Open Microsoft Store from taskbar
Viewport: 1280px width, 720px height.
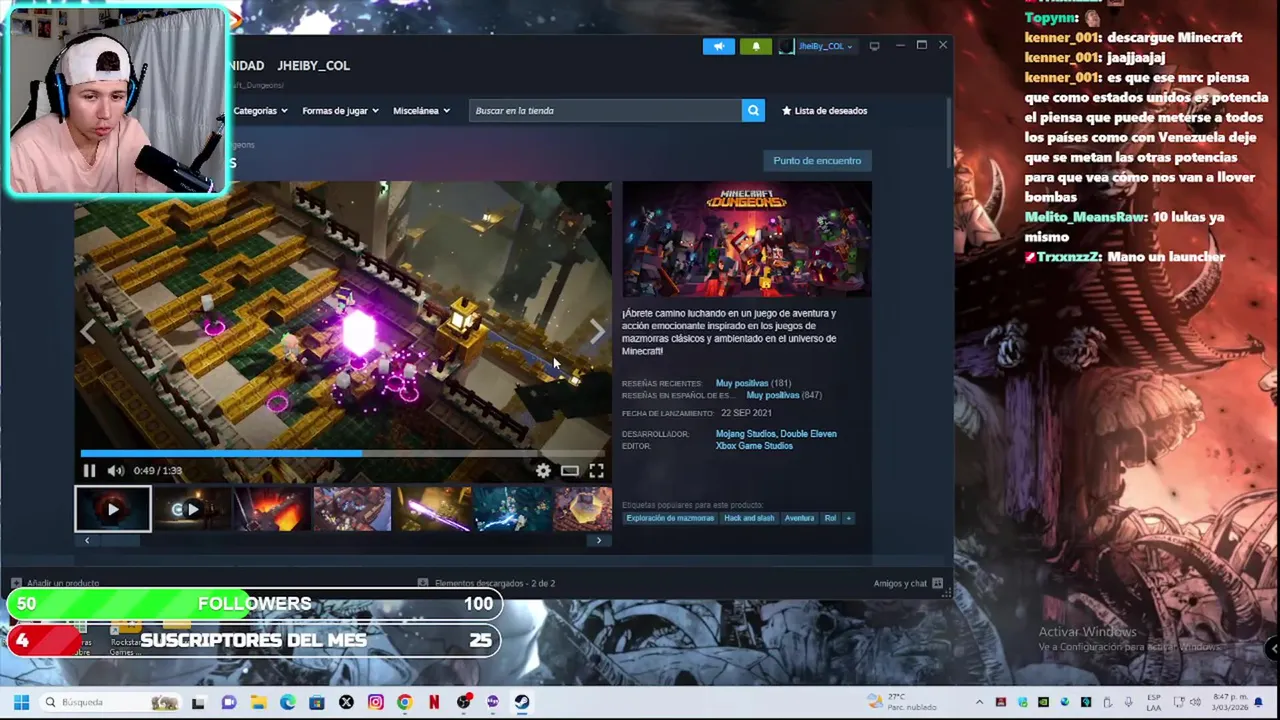317,702
